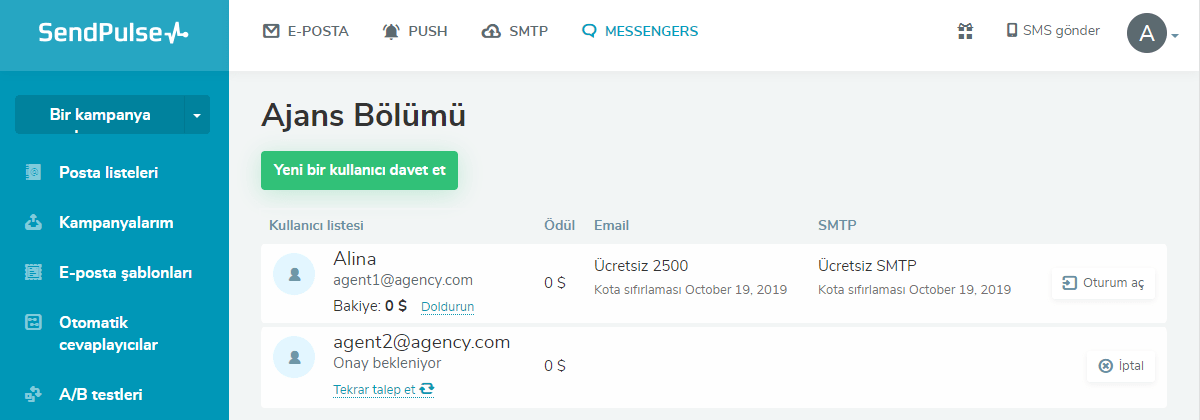1200x420 pixels.
Task: Click the avatar icon for agent2@agency.com
Action: 294,356
